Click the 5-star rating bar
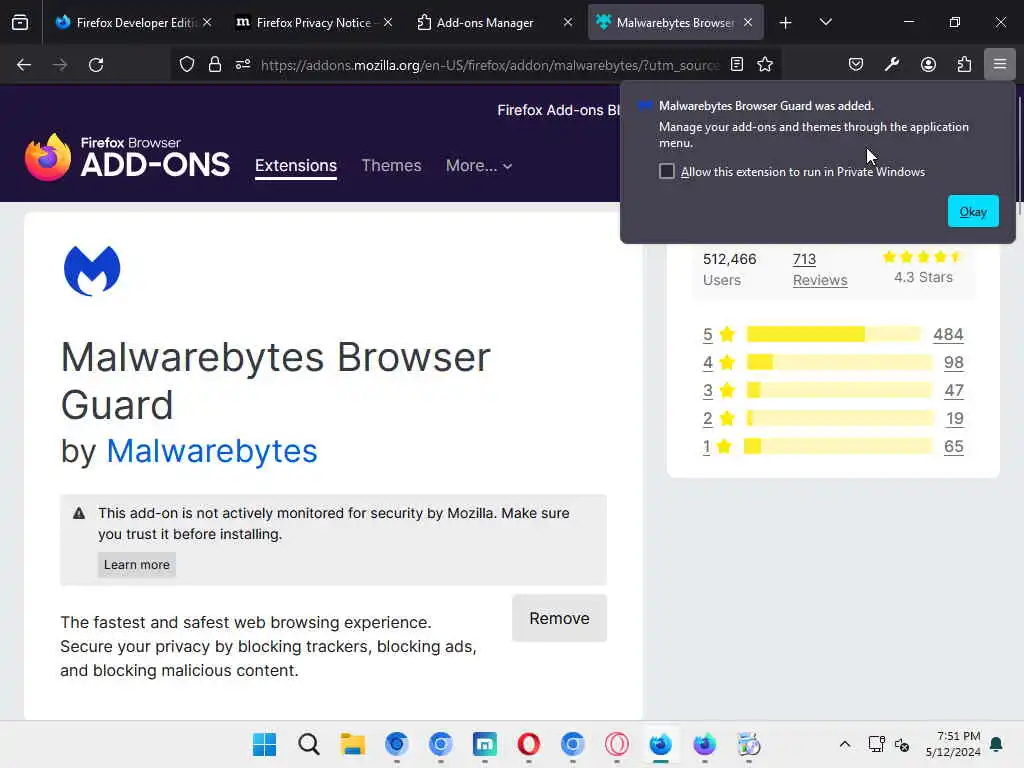 point(834,334)
